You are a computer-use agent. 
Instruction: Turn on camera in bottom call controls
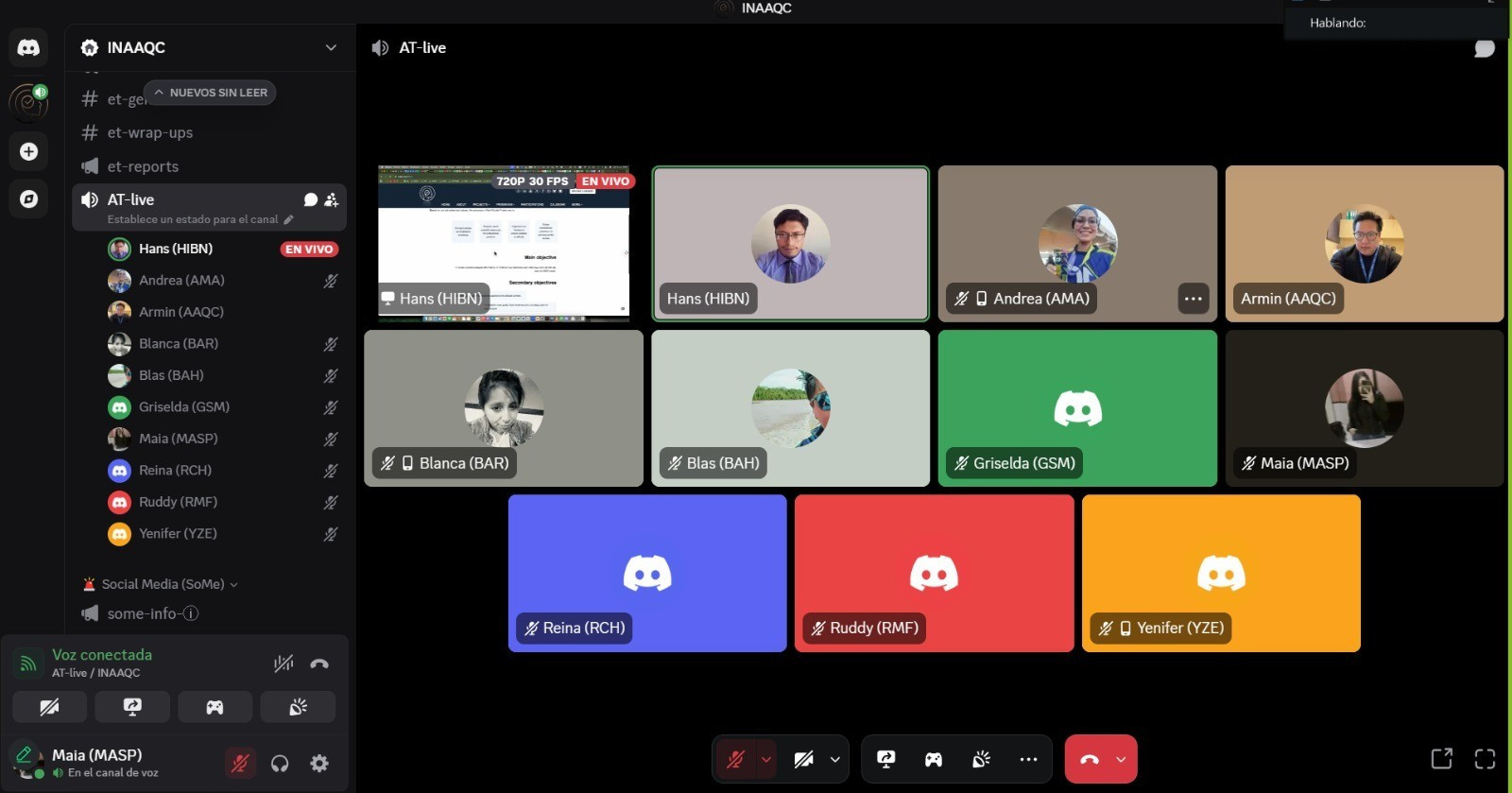[x=803, y=759]
